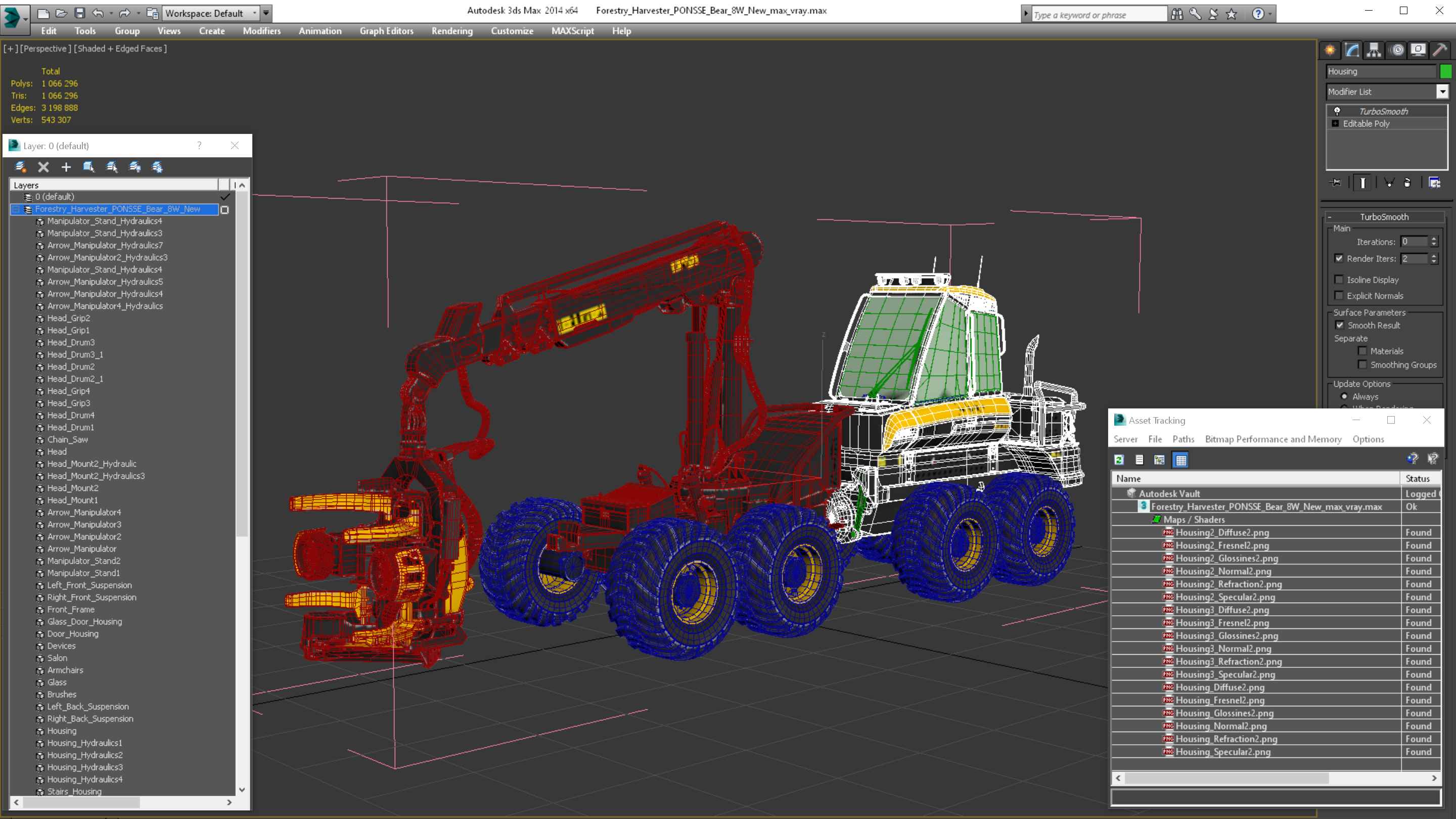Toggle TurboSmooth modifier lightbulb visibility
1456x819 pixels.
(x=1337, y=111)
